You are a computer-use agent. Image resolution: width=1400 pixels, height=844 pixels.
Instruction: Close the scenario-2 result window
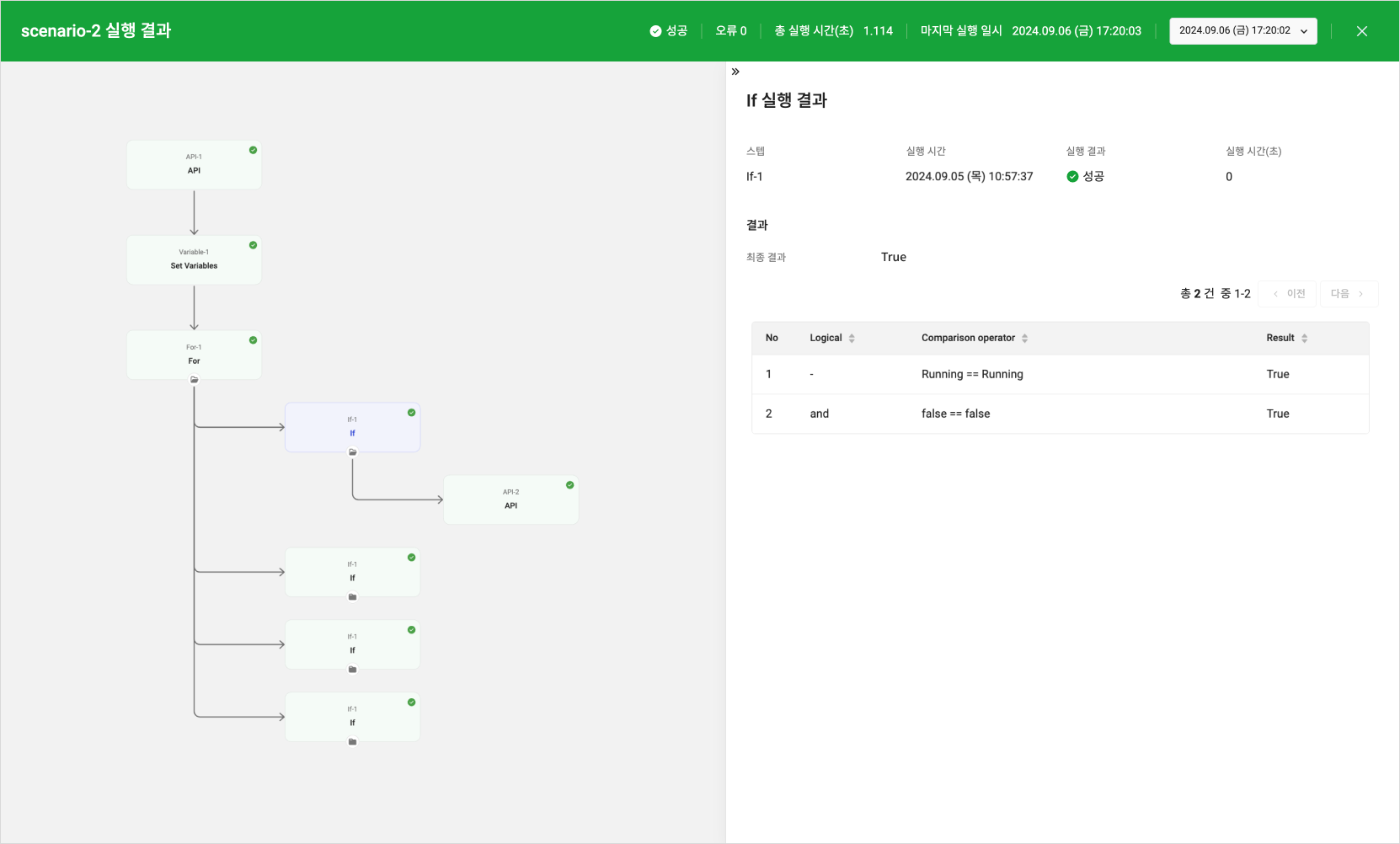1362,31
